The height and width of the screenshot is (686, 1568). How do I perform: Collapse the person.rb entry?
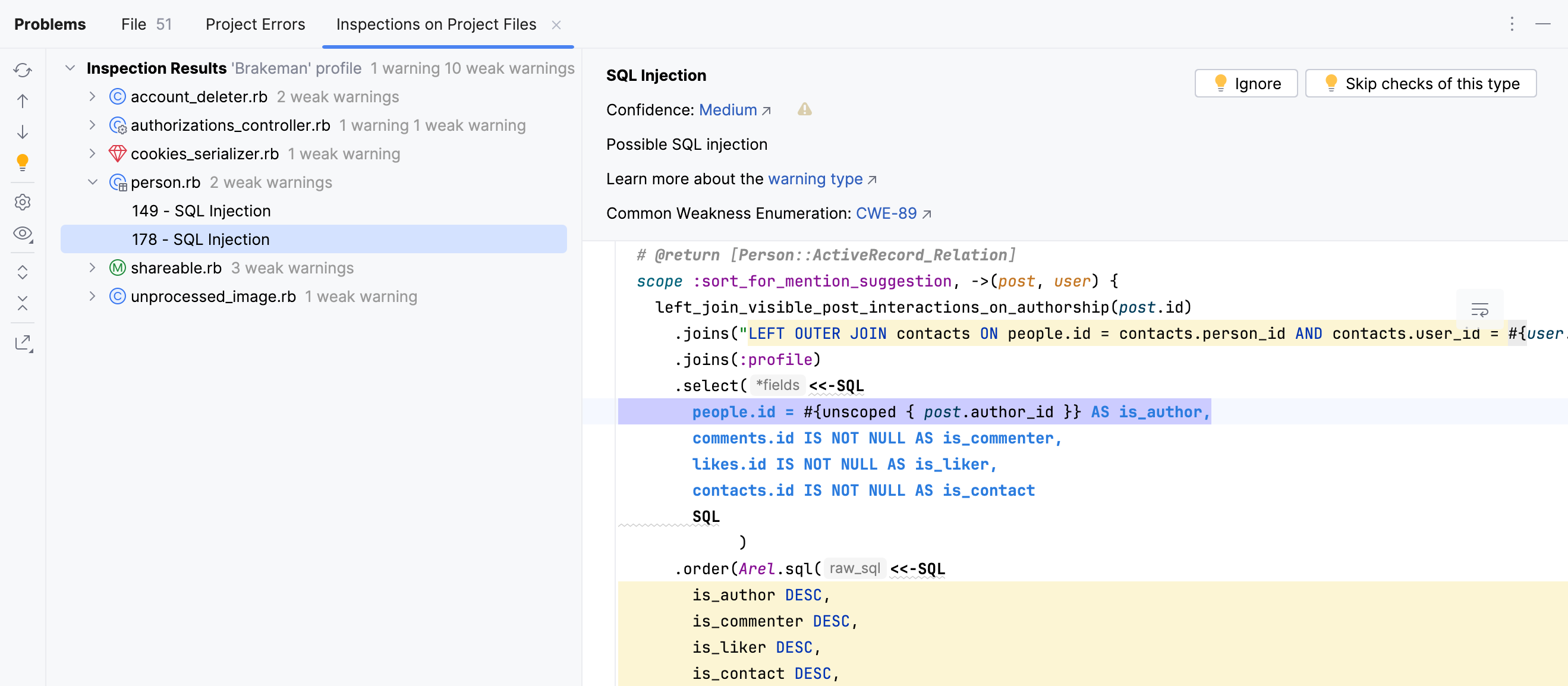[93, 182]
